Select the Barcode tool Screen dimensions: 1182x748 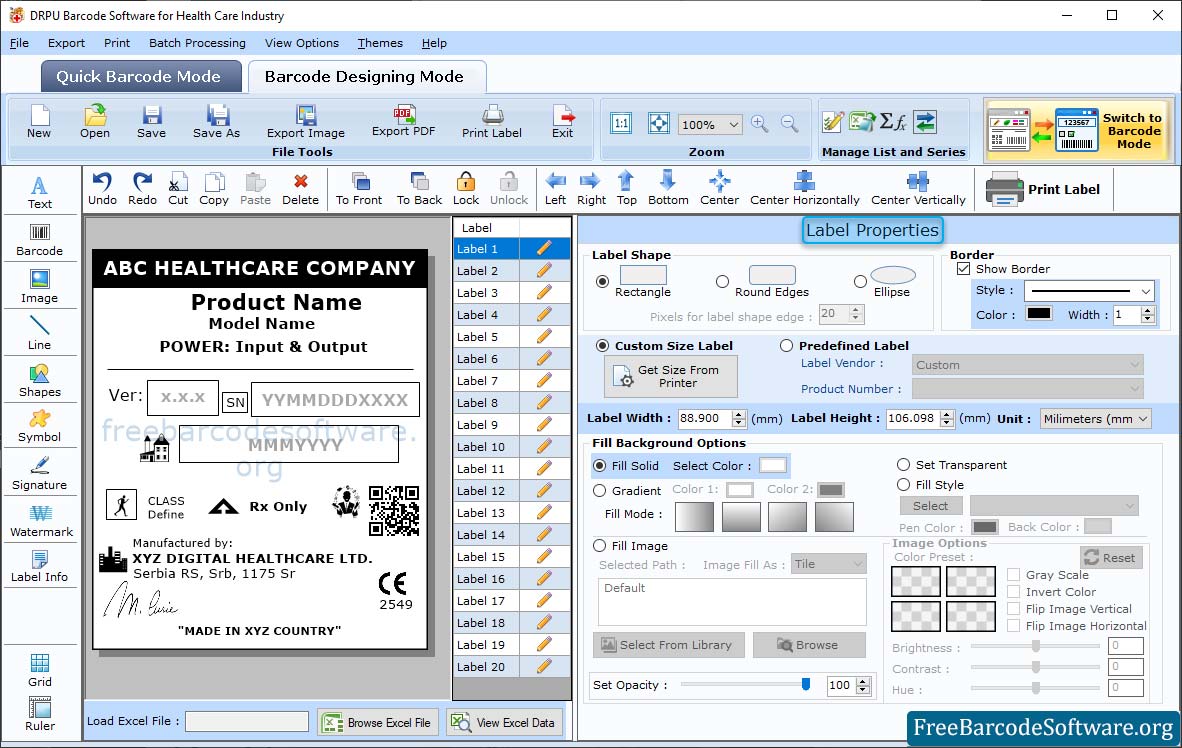tap(39, 240)
